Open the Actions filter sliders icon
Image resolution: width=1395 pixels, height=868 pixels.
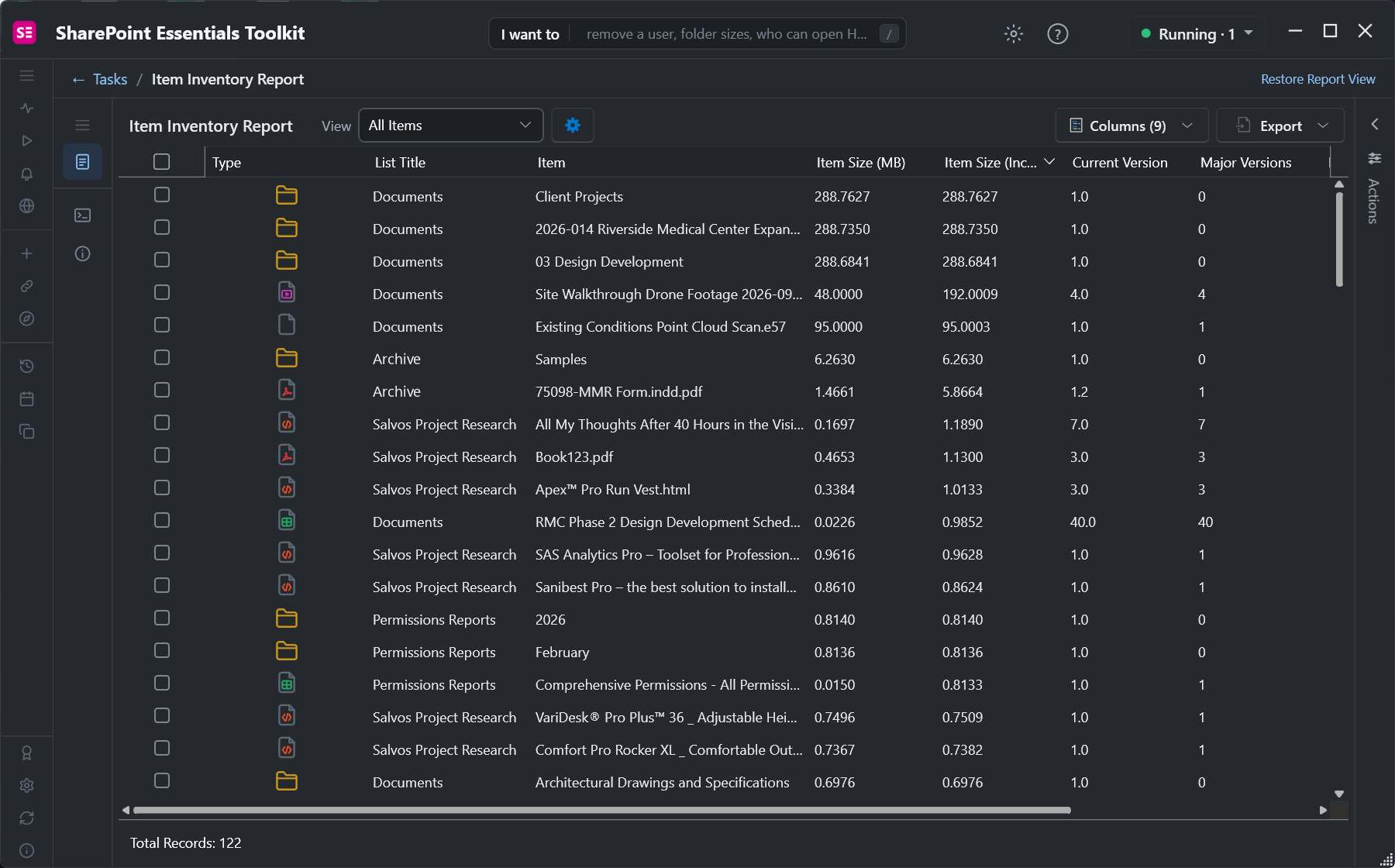click(1374, 158)
